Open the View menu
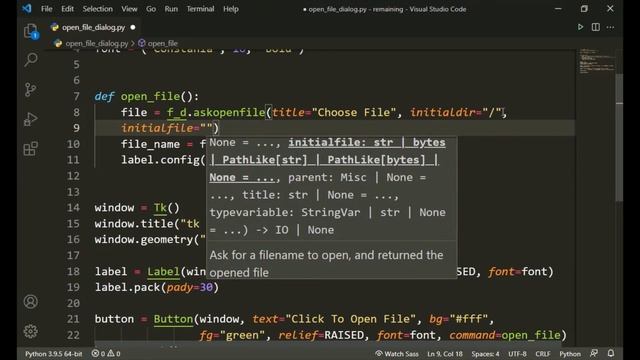 129,9
